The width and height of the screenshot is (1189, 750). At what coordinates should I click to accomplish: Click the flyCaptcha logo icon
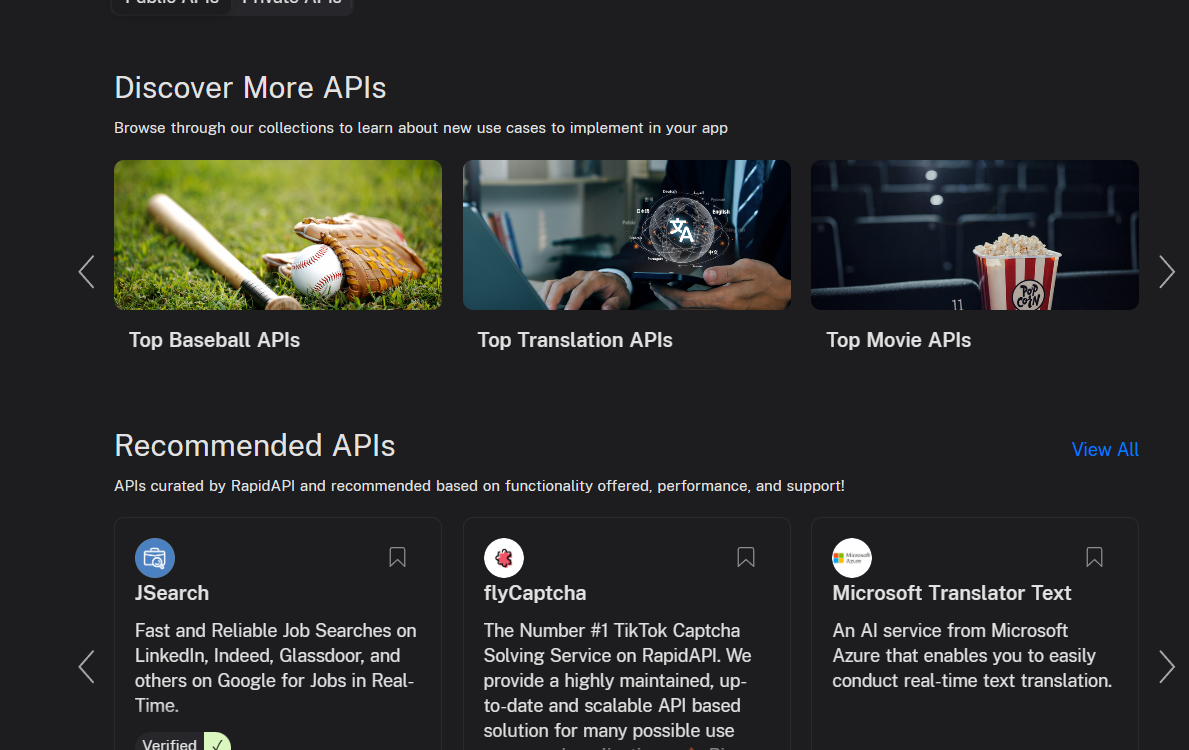(504, 558)
